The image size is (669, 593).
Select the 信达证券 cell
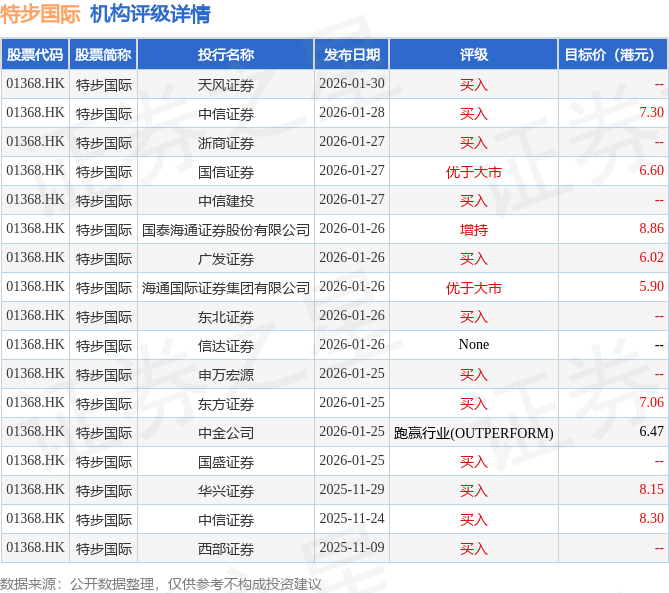pyautogui.click(x=226, y=346)
